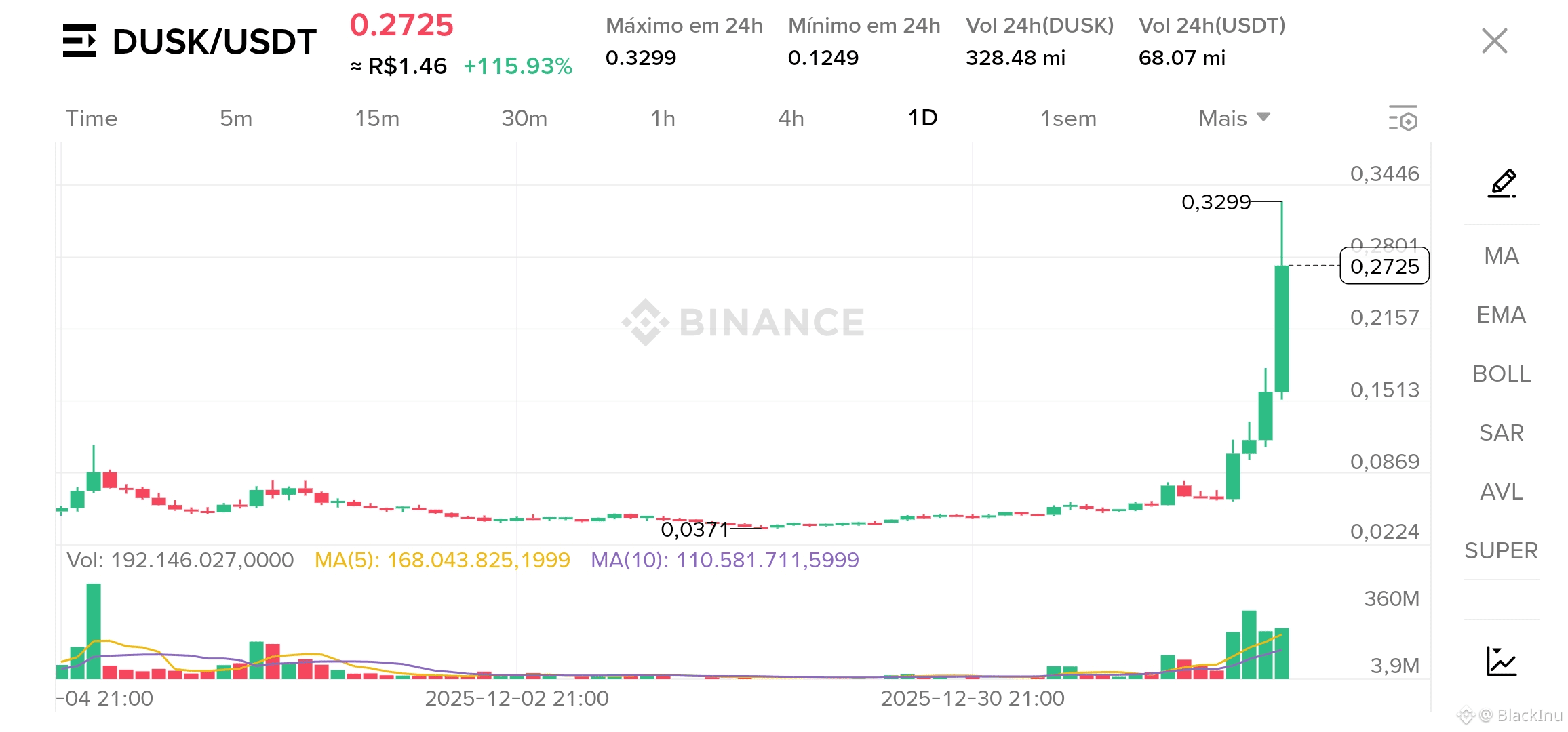Toggle the MA indicator
1568x732 pixels.
(x=1501, y=256)
